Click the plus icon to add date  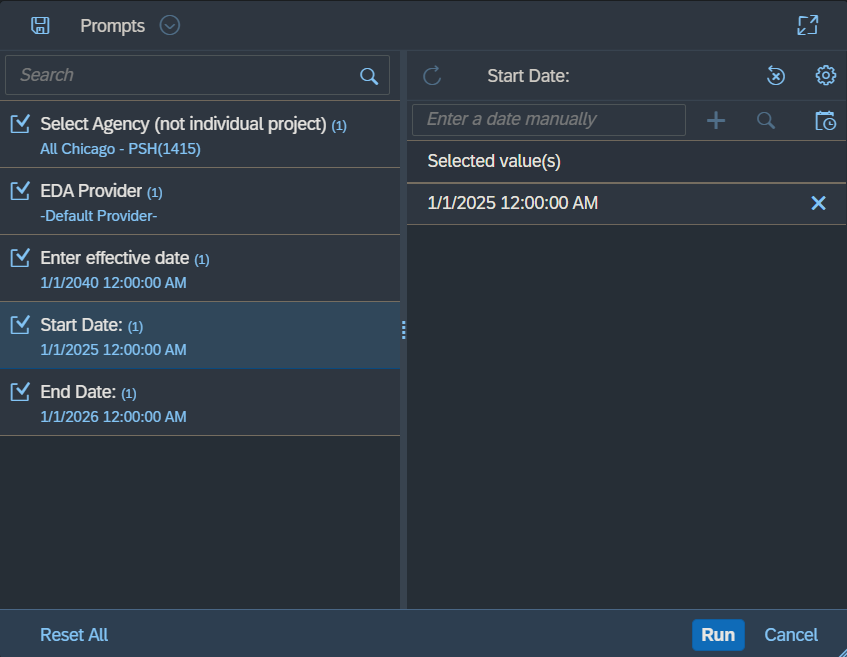(716, 120)
